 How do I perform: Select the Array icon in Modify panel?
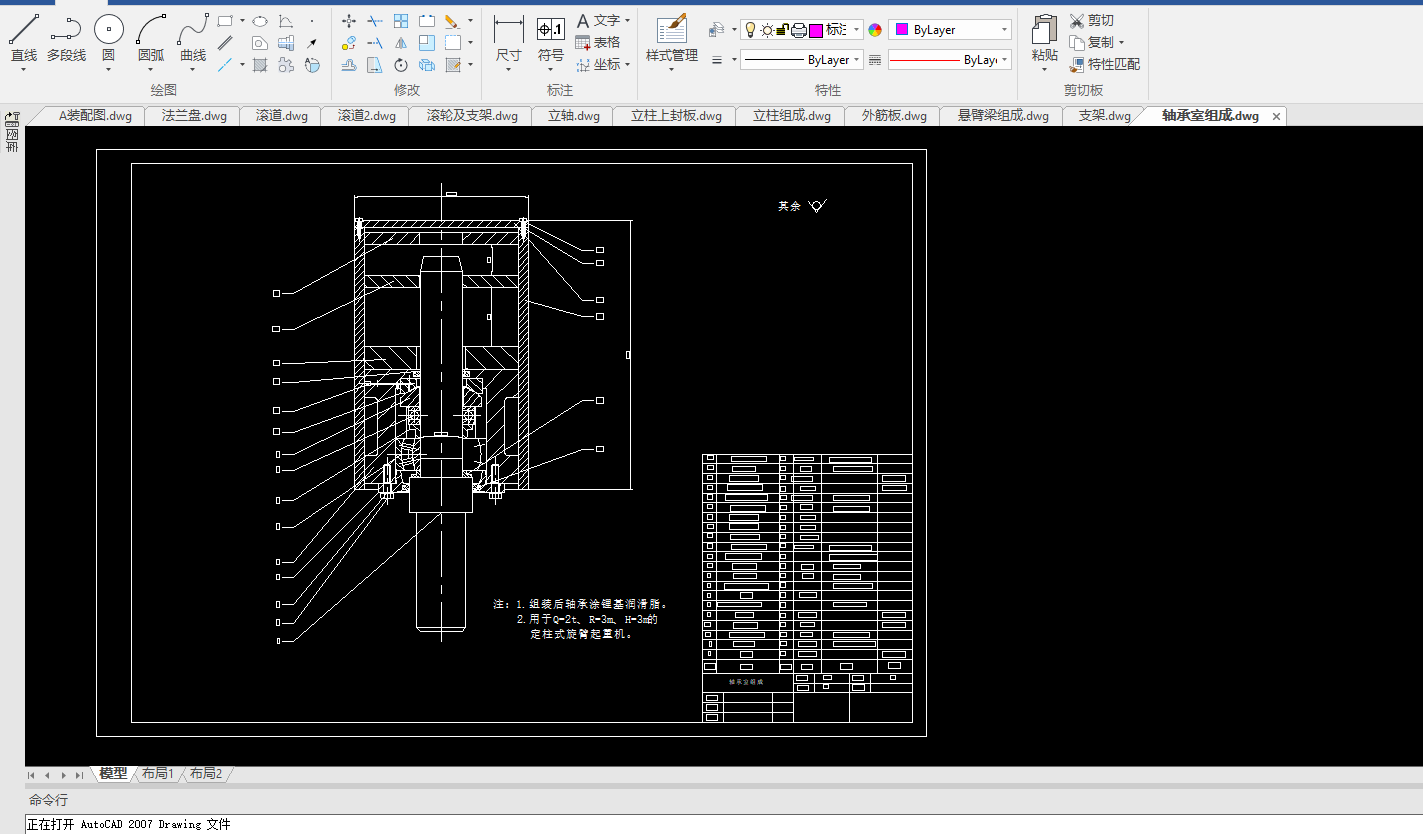401,20
